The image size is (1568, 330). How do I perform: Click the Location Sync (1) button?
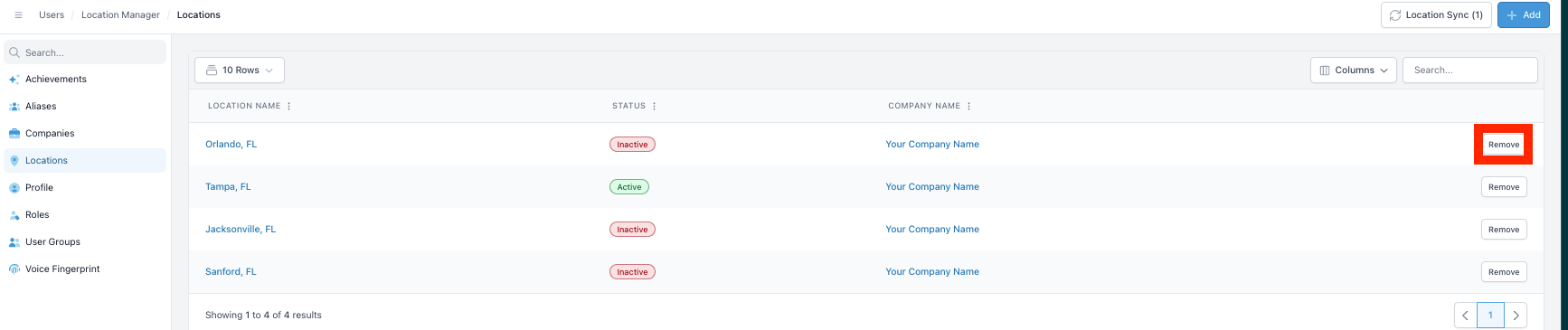1436,15
